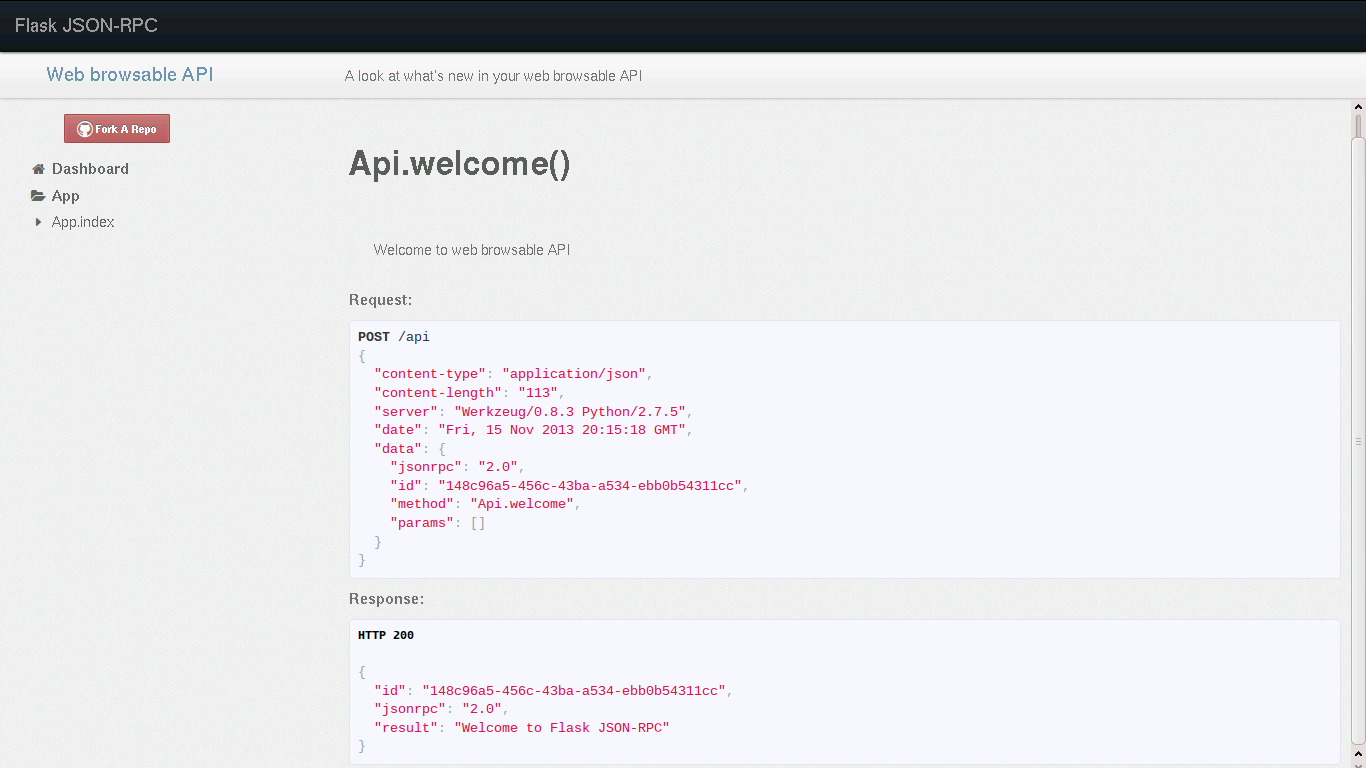Image resolution: width=1366 pixels, height=768 pixels.
Task: Collapse the App section label
Action: [65, 196]
